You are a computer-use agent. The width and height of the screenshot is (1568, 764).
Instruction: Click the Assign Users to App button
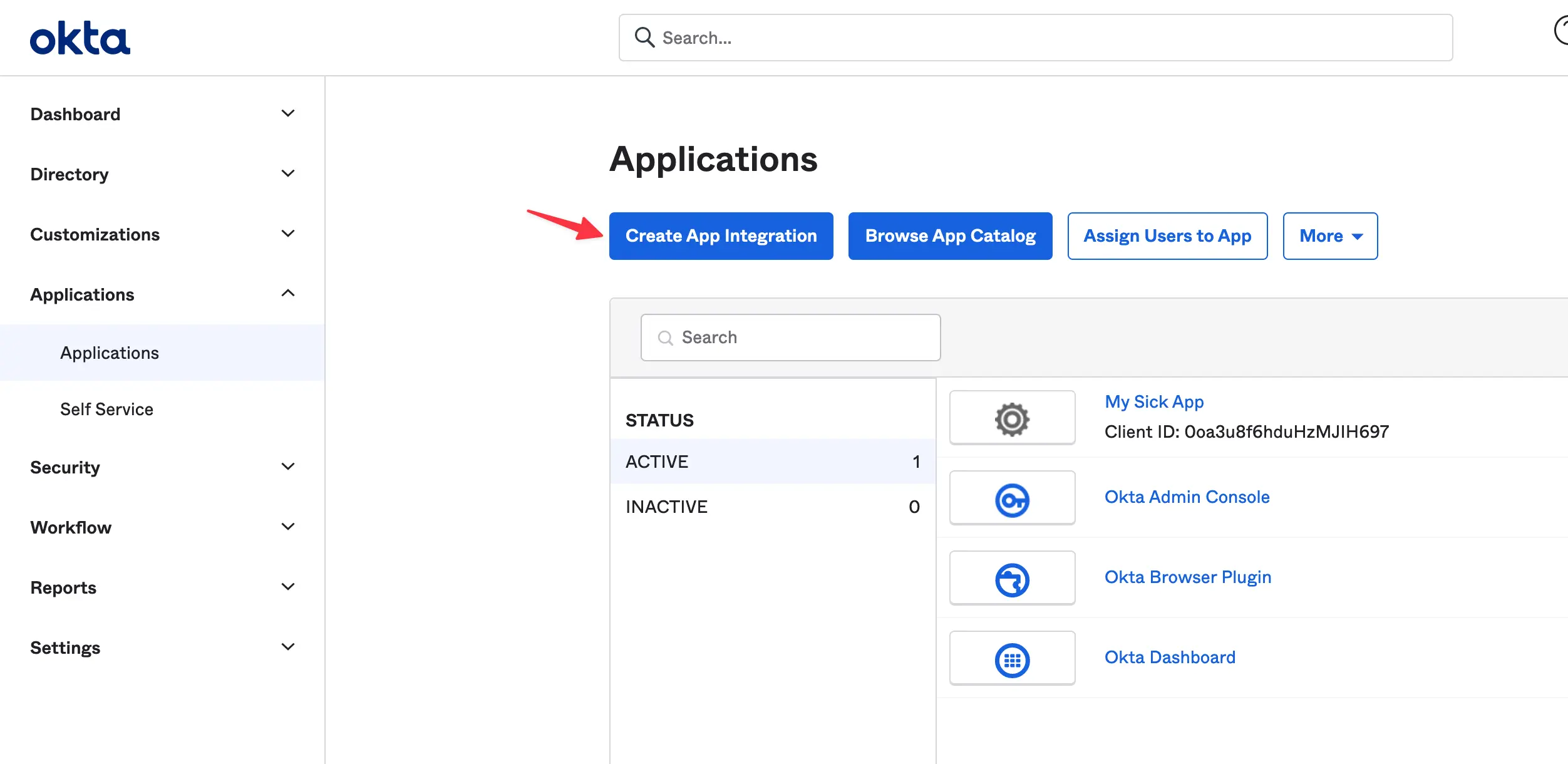pos(1167,236)
